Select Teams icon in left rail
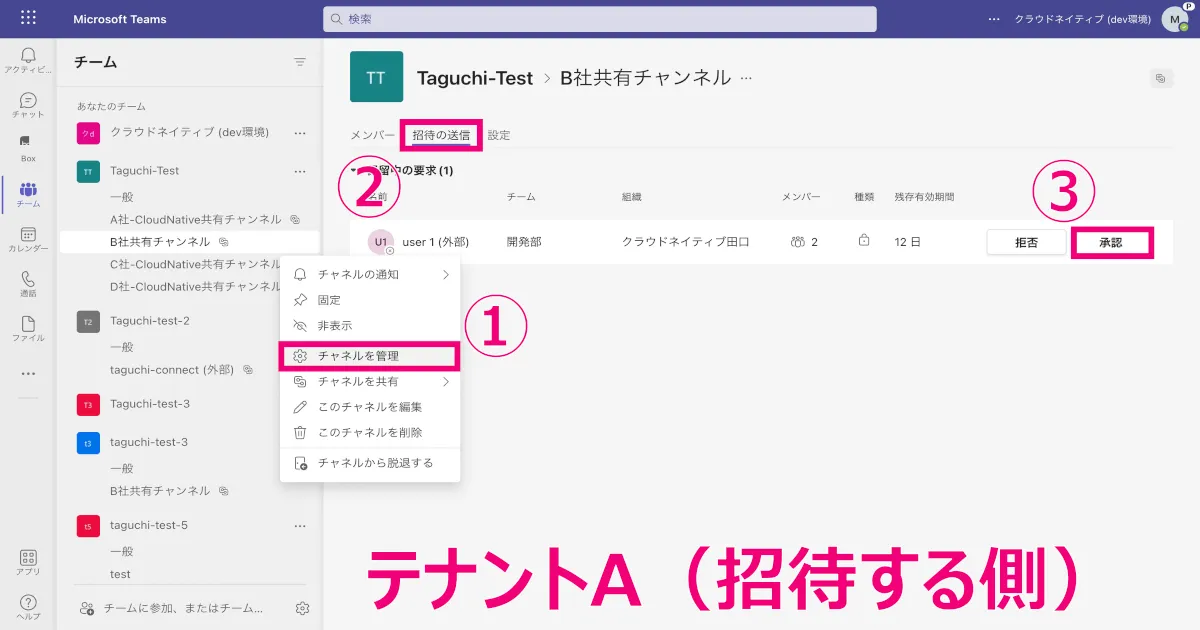 coord(28,194)
